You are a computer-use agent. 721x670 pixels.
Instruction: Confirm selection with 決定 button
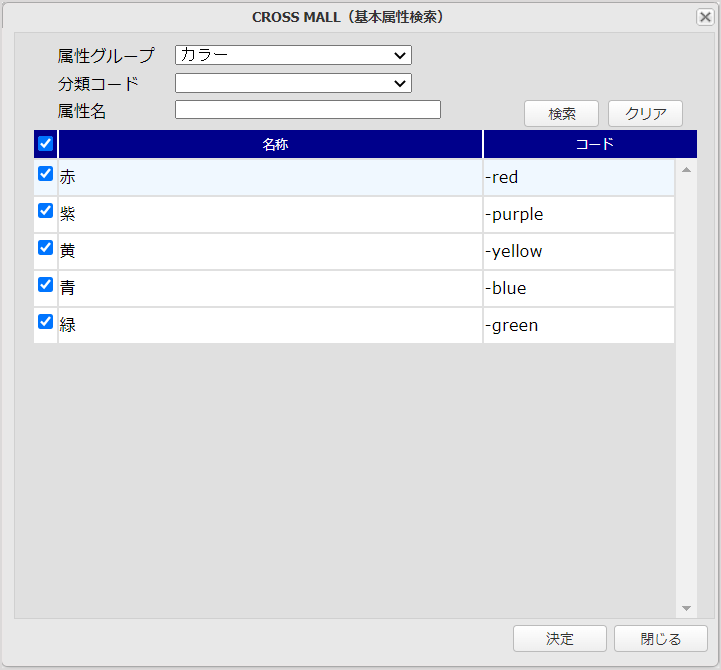pos(560,639)
